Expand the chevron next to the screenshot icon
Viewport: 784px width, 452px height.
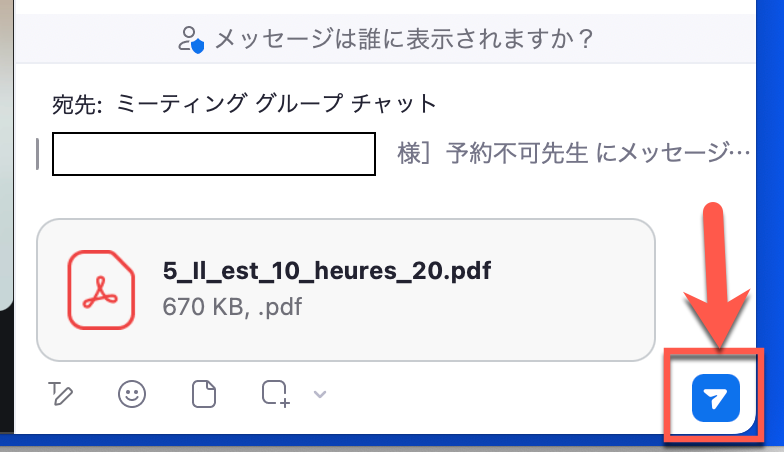(320, 394)
